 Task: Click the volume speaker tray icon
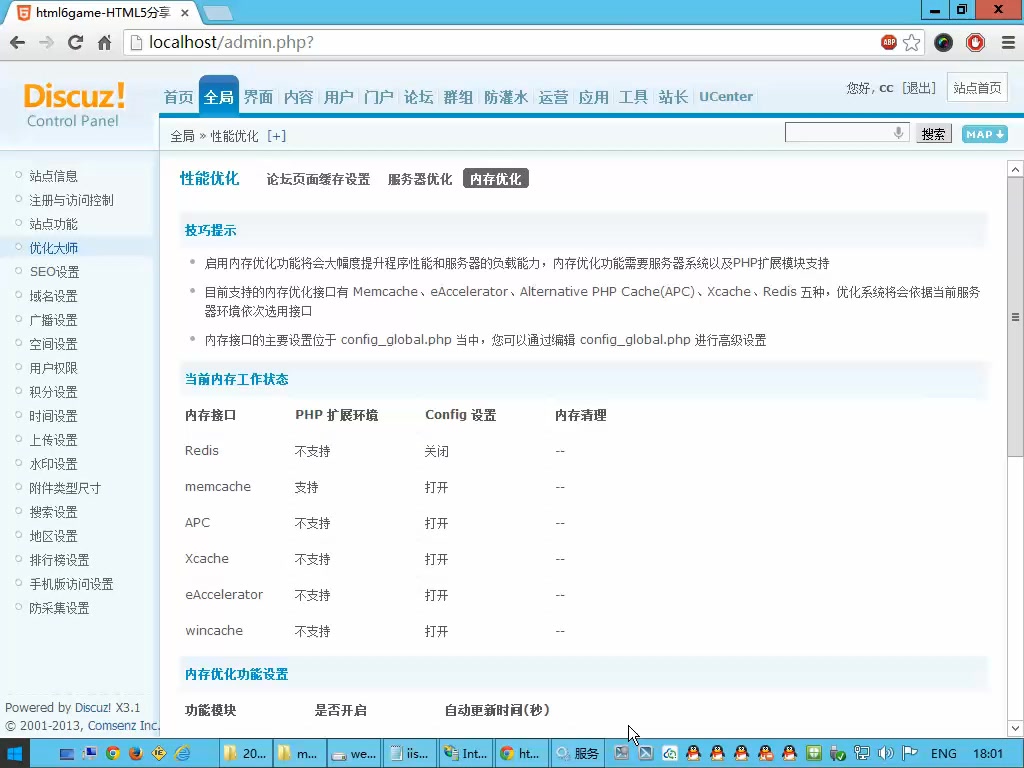click(886, 754)
